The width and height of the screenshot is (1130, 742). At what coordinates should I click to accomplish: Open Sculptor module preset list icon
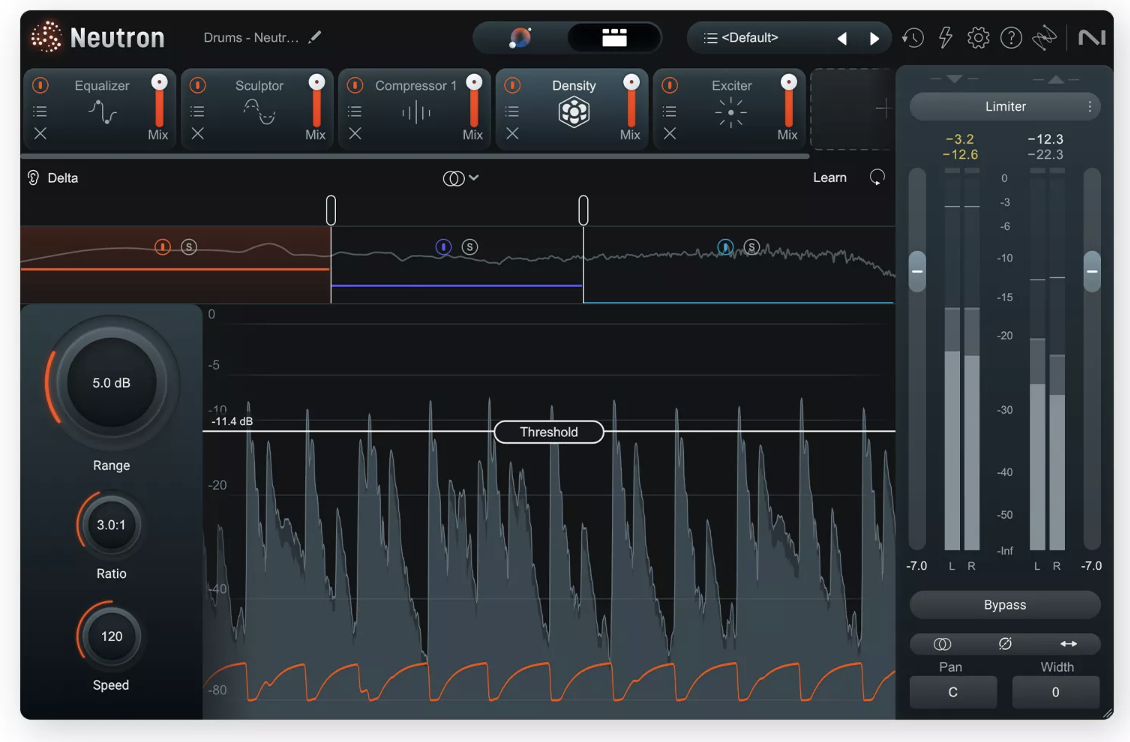pos(197,111)
